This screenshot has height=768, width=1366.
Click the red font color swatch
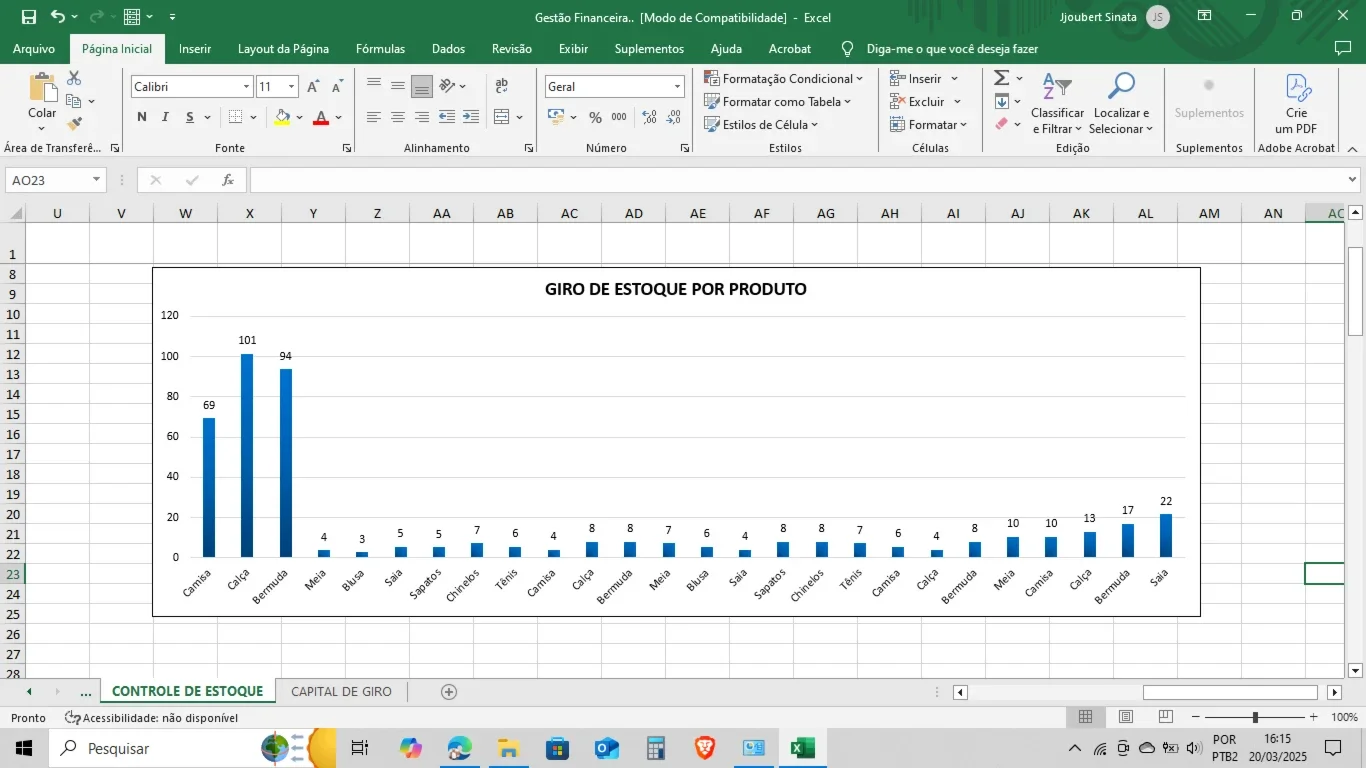point(321,117)
